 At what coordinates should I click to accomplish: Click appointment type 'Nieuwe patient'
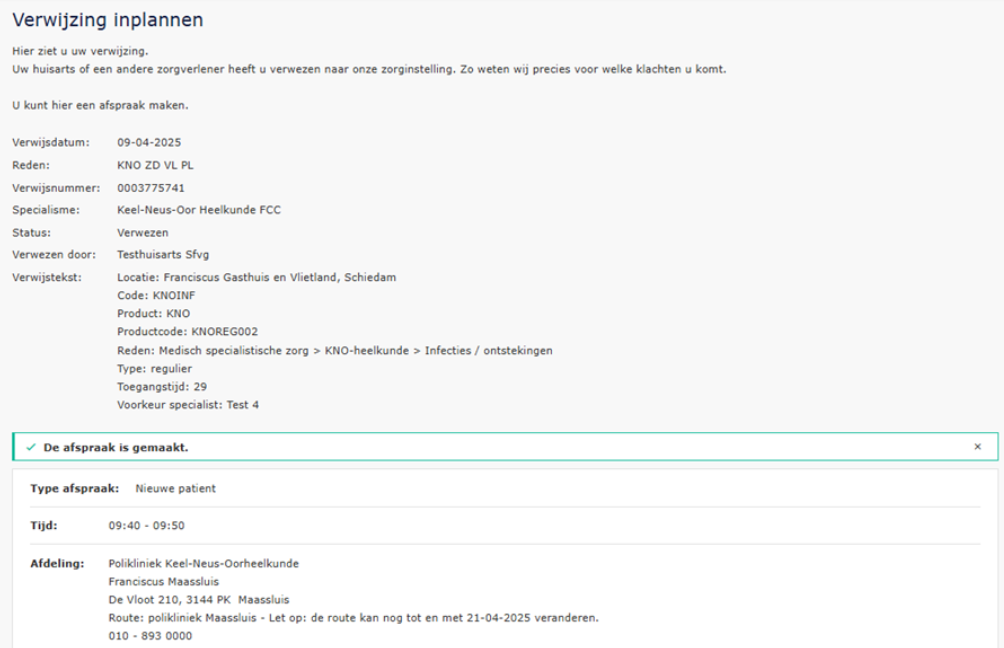click(176, 489)
